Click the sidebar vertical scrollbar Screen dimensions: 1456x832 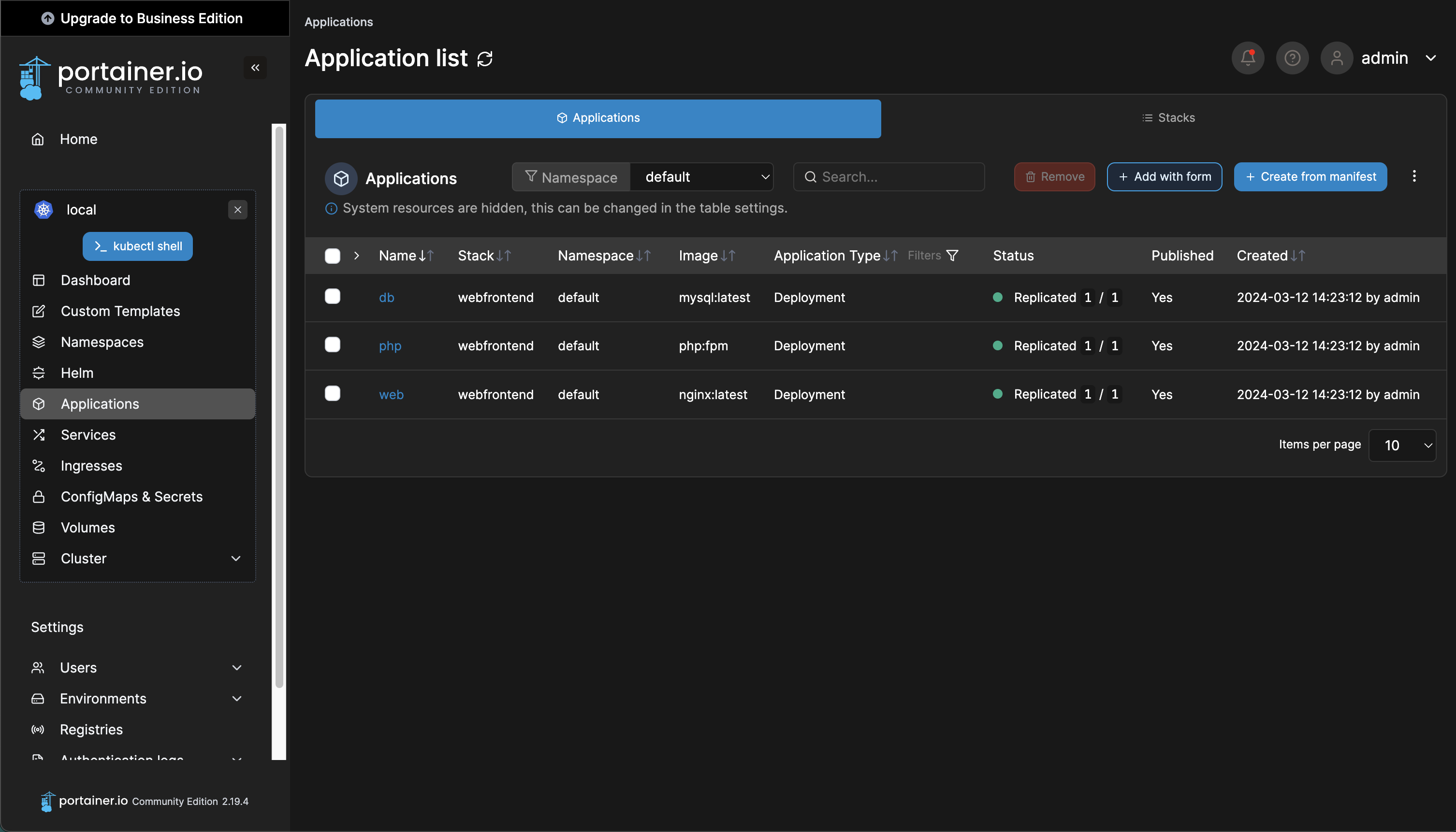point(279,407)
